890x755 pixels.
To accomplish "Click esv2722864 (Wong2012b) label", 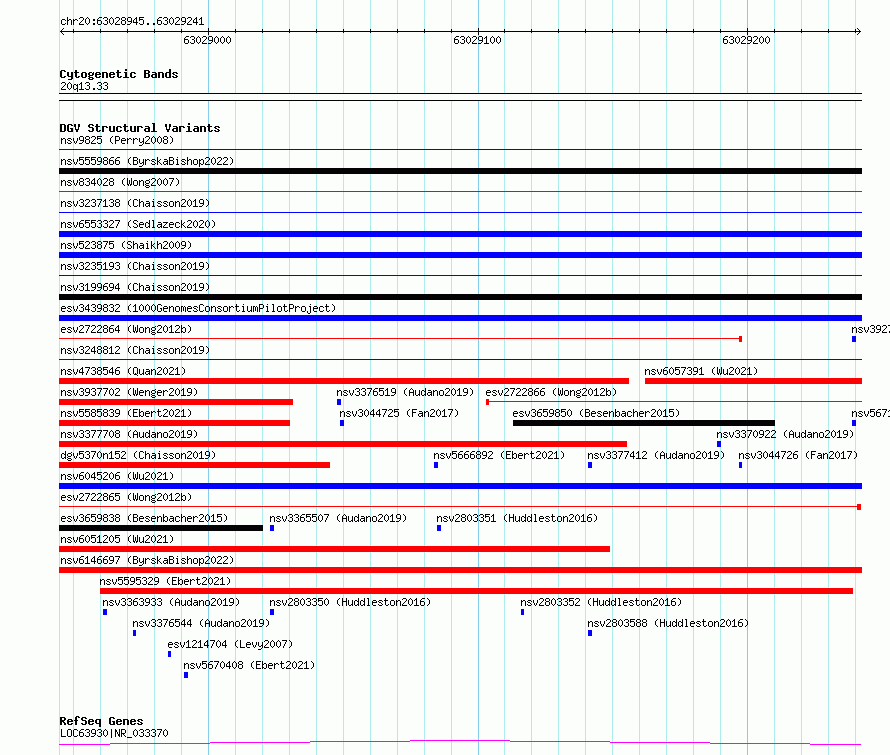I will point(126,329).
